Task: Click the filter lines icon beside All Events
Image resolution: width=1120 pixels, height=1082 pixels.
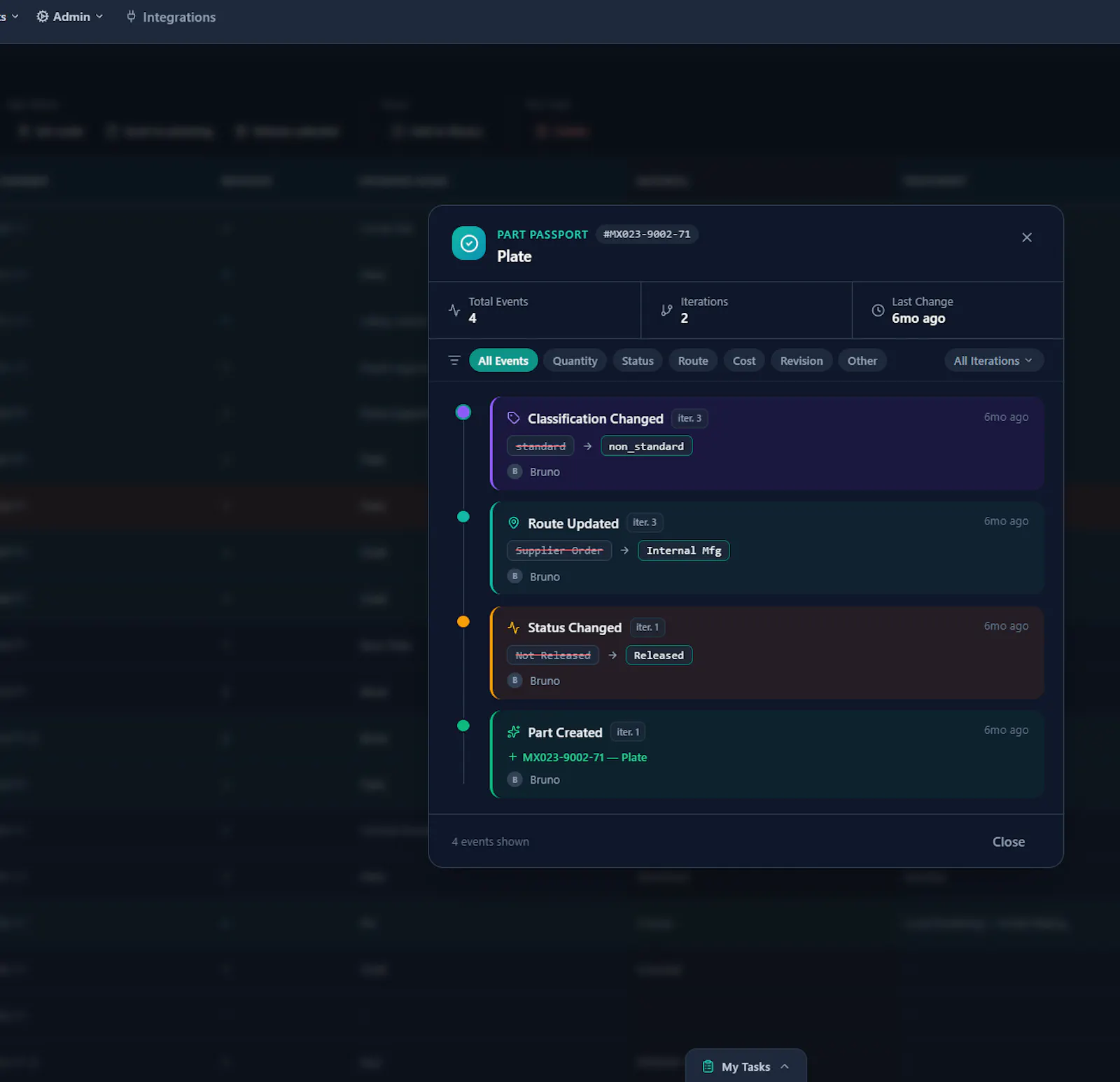Action: coord(454,360)
